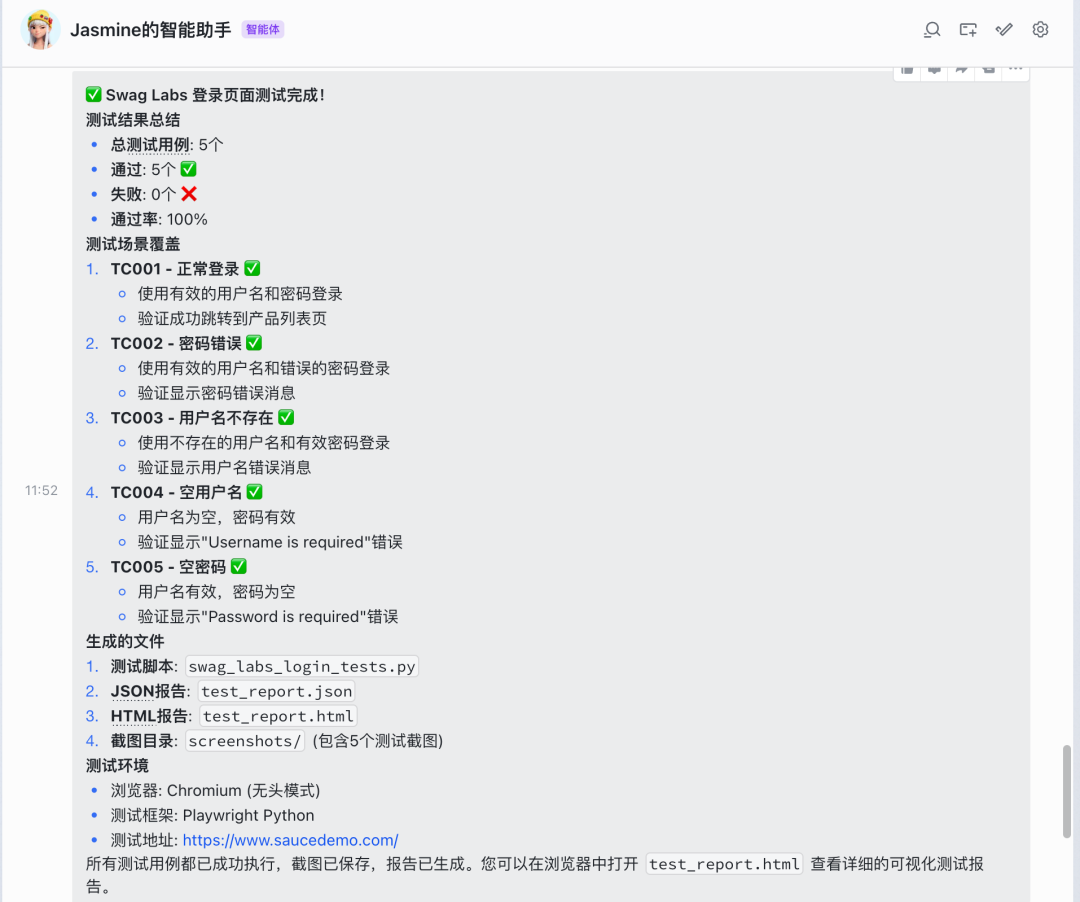This screenshot has height=902, width=1080.
Task: Click the chat vertical scrollbar thumb
Action: point(1067,791)
